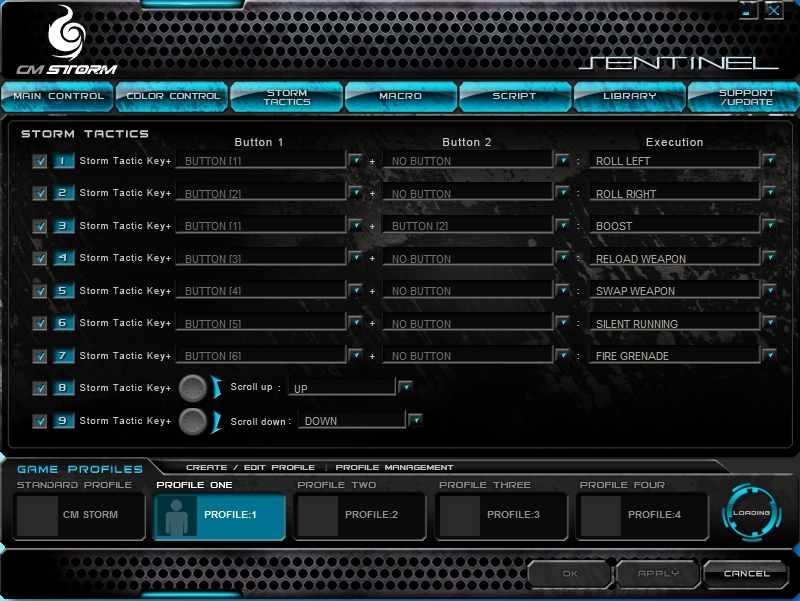This screenshot has height=601, width=800.
Task: Click the number 9 tactic badge
Action: click(x=63, y=420)
